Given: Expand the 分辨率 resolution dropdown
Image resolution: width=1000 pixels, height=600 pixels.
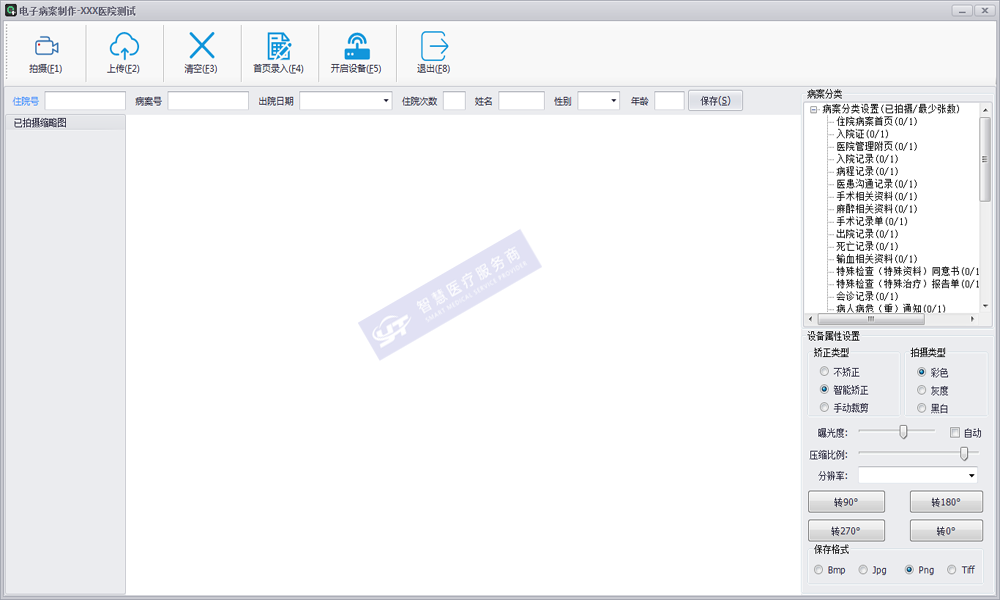Looking at the screenshot, I should 970,476.
